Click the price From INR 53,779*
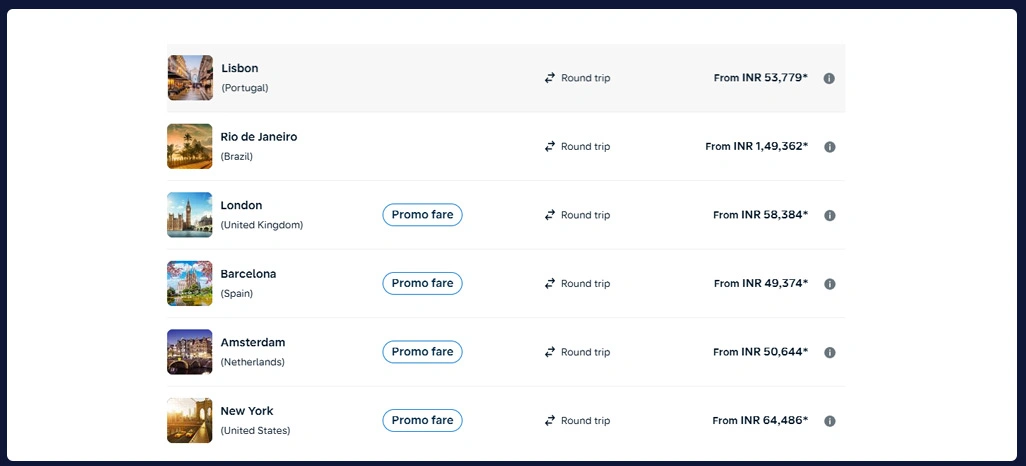The height and width of the screenshot is (466, 1026). (x=760, y=78)
